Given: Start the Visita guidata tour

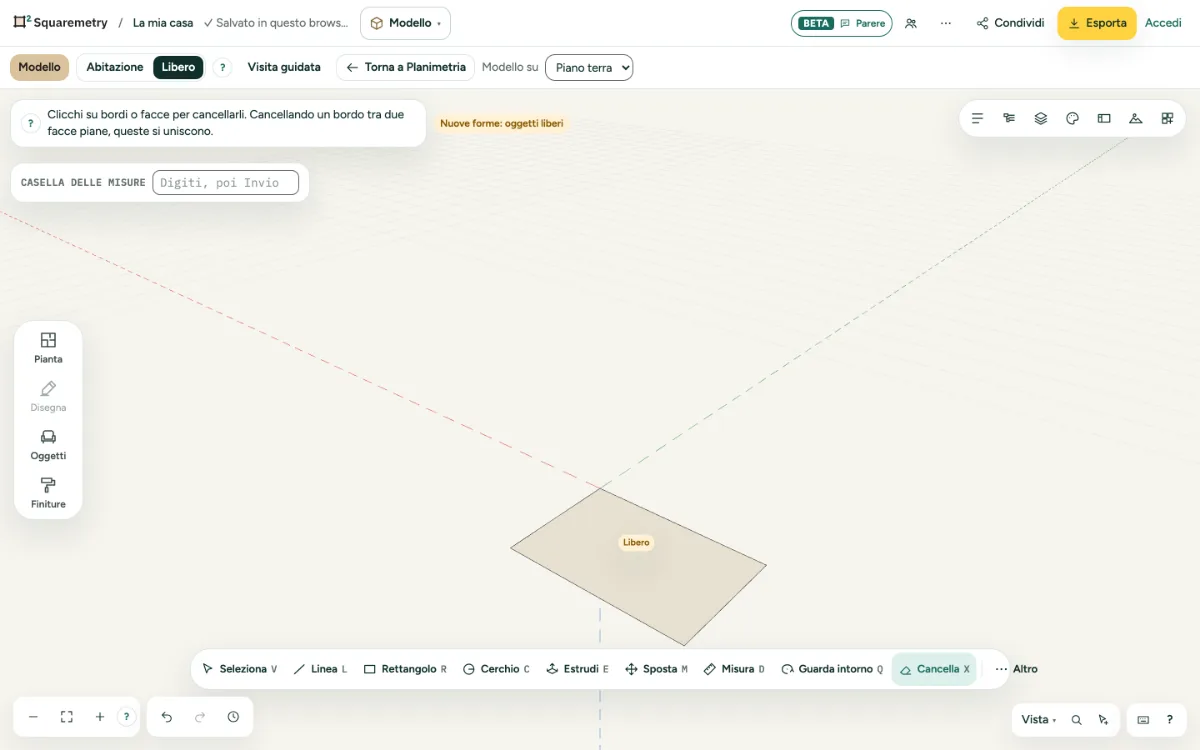Looking at the screenshot, I should click(x=284, y=67).
